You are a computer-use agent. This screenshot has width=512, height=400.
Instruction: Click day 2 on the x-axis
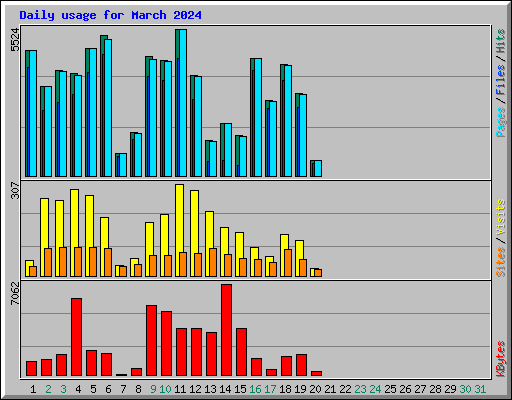tap(48, 389)
